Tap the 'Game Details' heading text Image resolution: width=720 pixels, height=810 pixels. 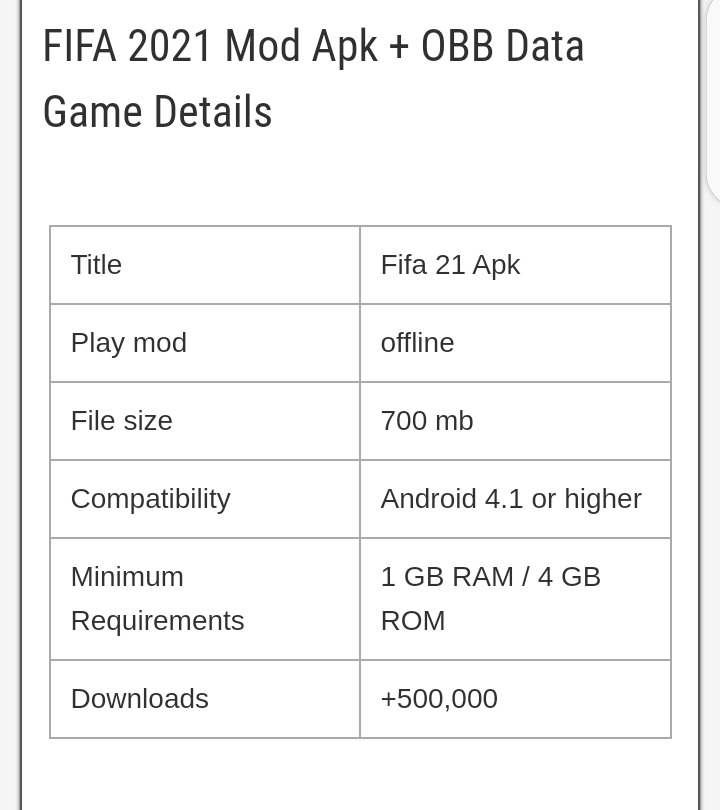(x=157, y=111)
